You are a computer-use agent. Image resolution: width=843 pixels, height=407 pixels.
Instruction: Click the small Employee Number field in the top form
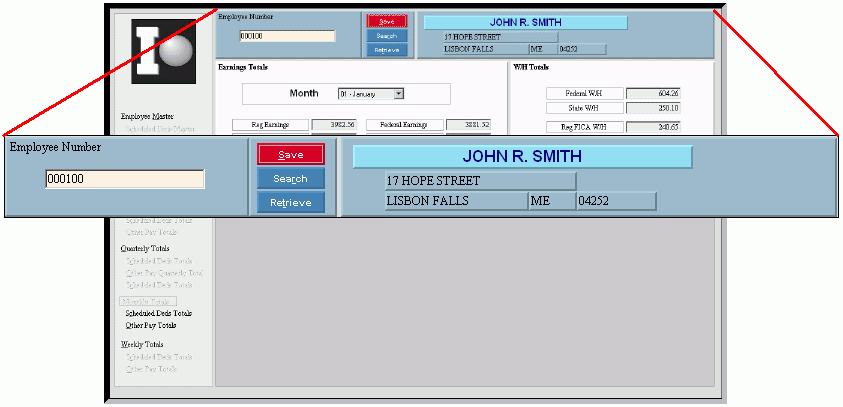coord(287,36)
